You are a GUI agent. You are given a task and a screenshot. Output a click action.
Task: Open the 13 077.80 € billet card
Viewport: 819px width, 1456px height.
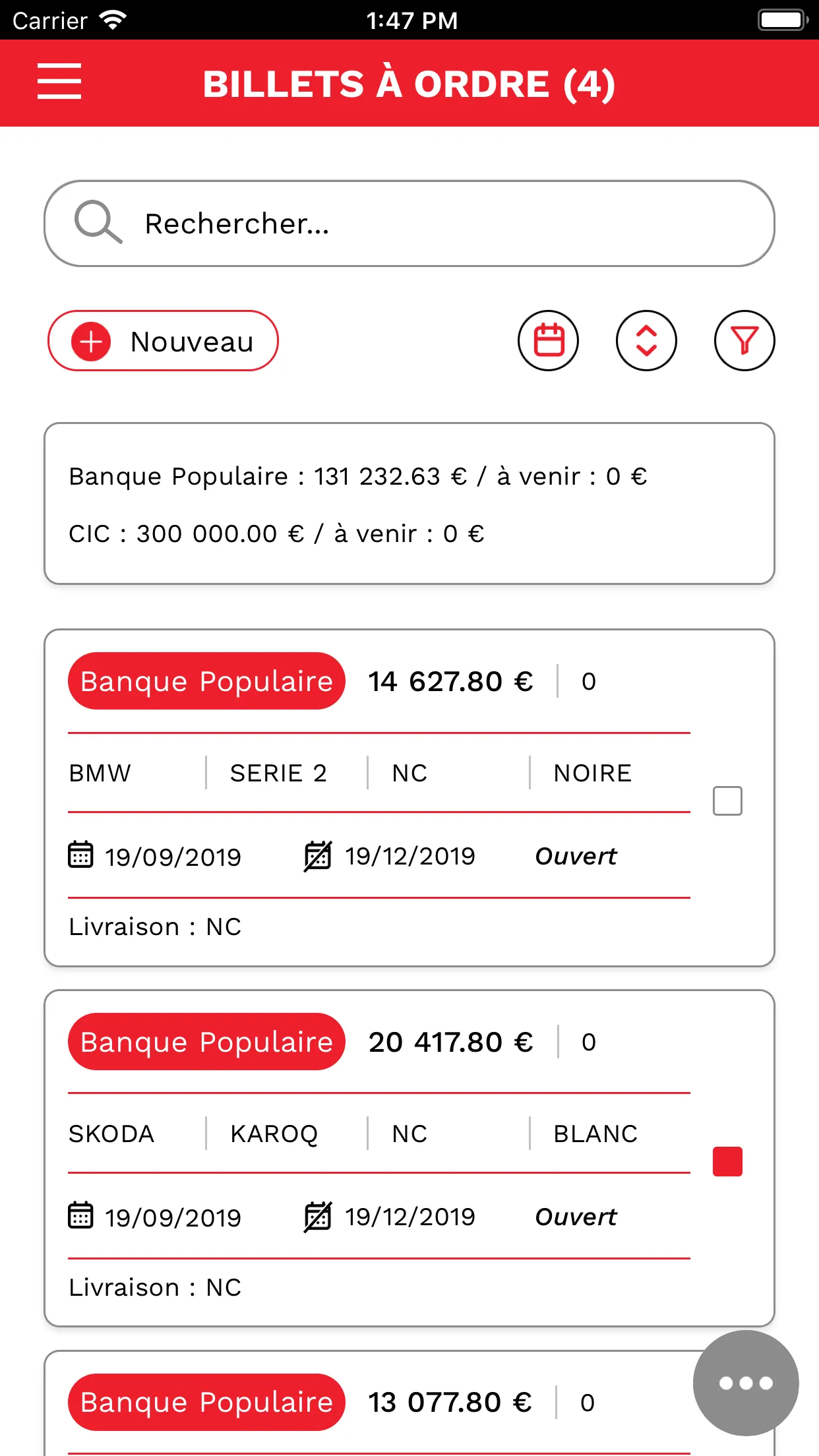pos(450,1403)
